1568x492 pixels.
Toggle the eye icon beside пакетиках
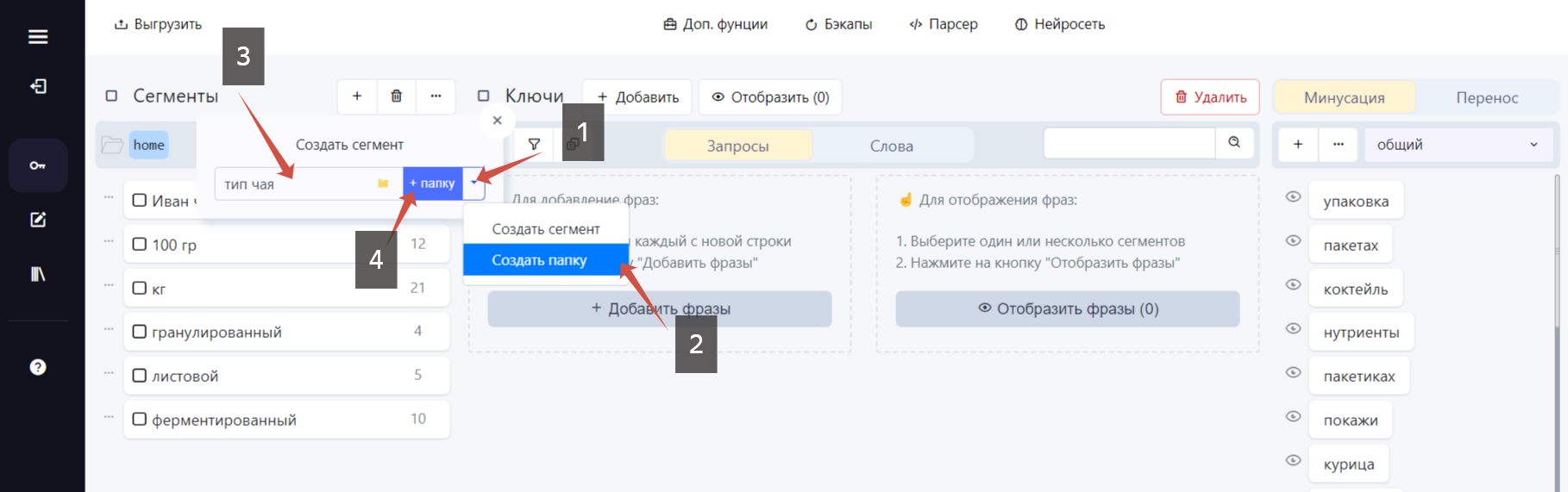click(1293, 372)
